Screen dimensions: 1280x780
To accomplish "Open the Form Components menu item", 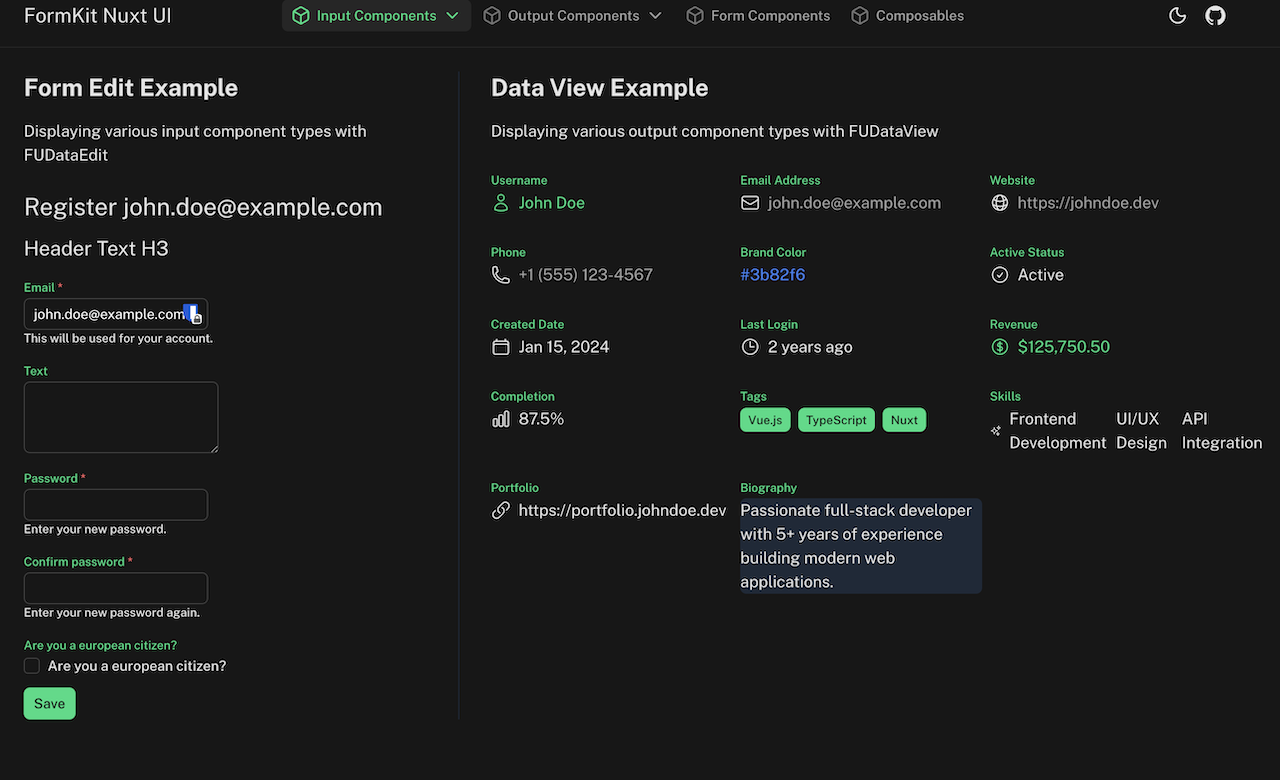I will point(758,16).
